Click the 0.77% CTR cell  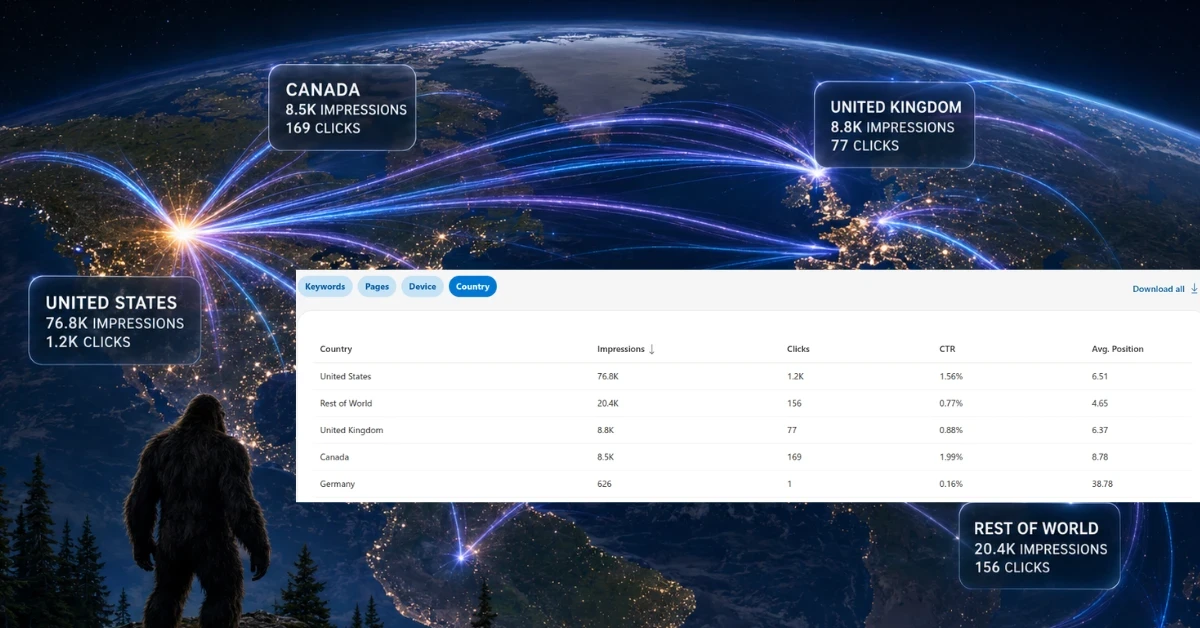pyautogui.click(x=951, y=403)
